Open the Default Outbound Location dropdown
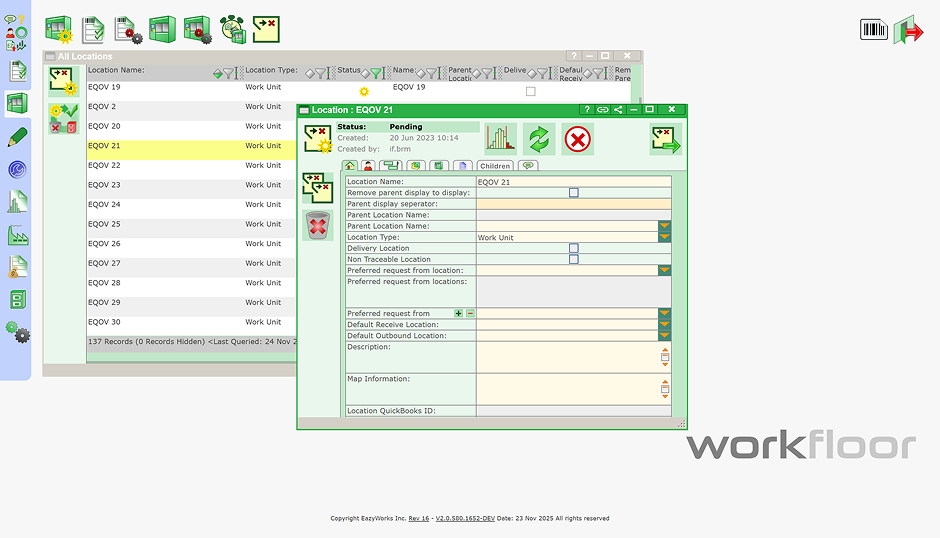This screenshot has height=538, width=940. [664, 336]
